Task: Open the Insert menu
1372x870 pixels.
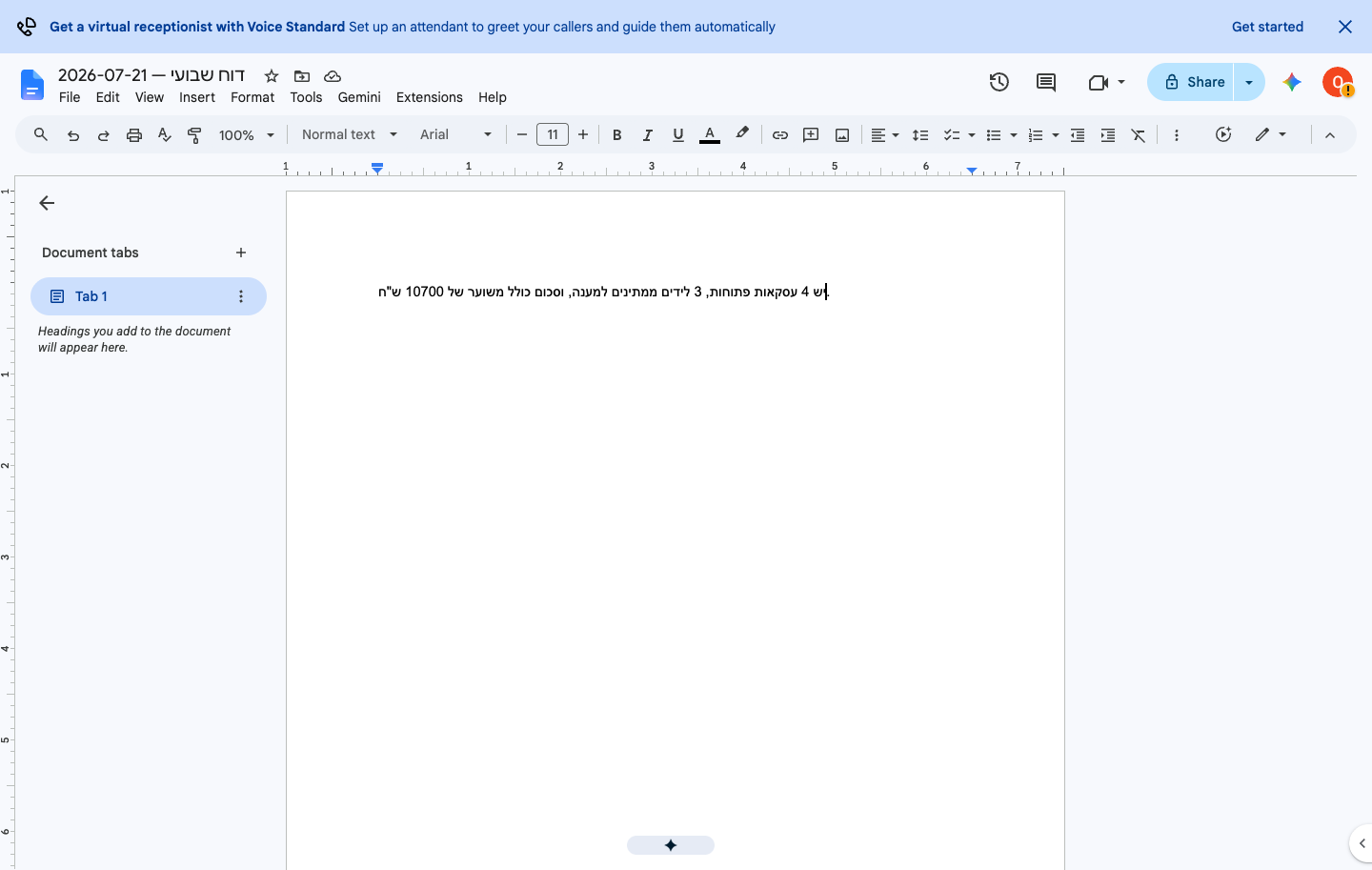Action: pos(197,97)
